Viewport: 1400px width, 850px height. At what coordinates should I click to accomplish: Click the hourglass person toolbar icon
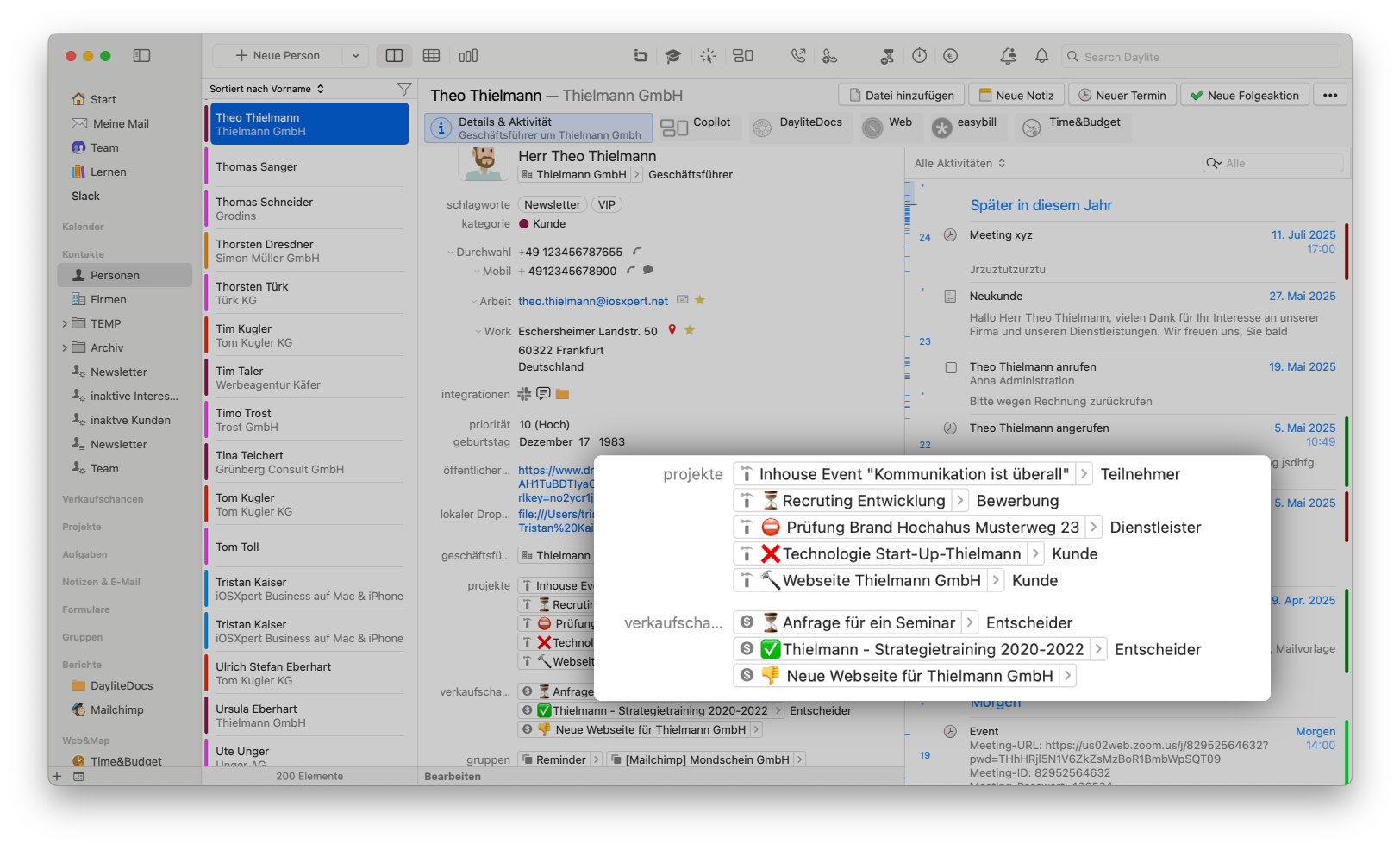[887, 56]
